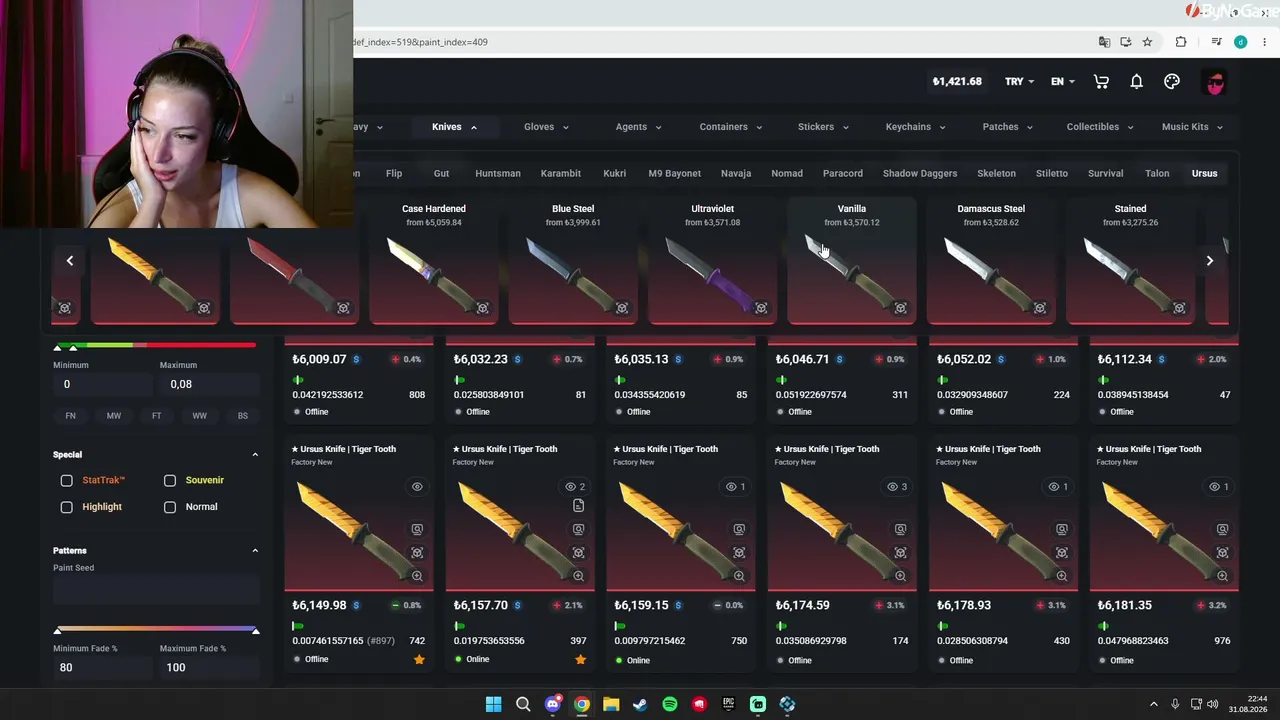Expand the Gloves category menu
The height and width of the screenshot is (720, 1280).
(546, 127)
